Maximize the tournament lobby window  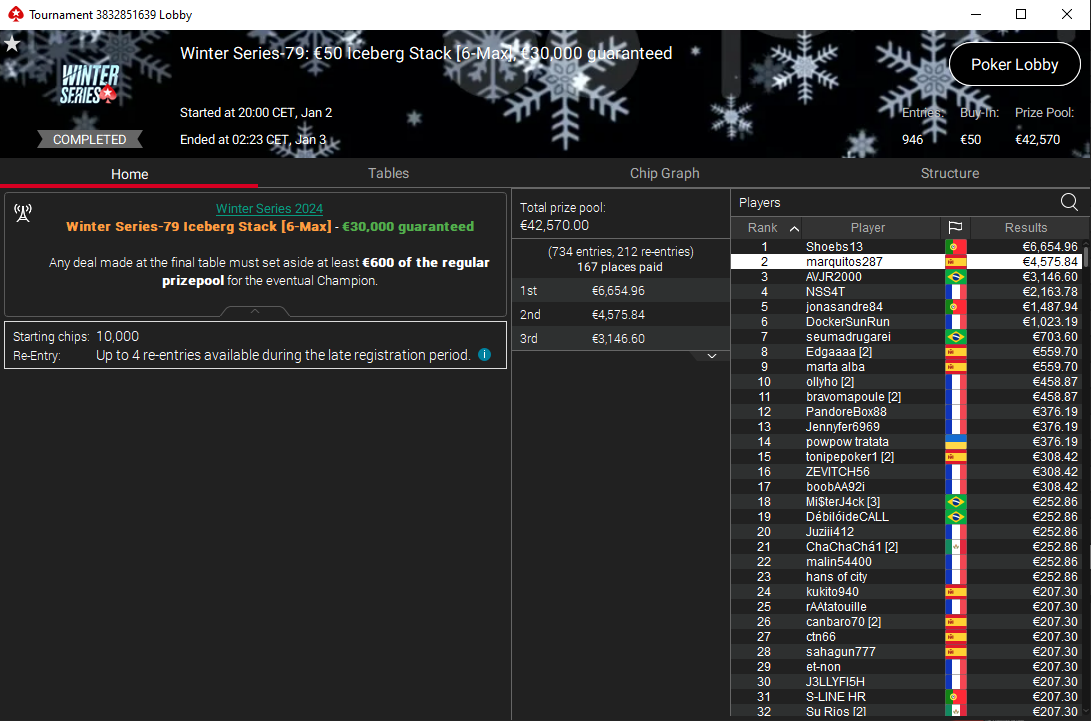1021,14
